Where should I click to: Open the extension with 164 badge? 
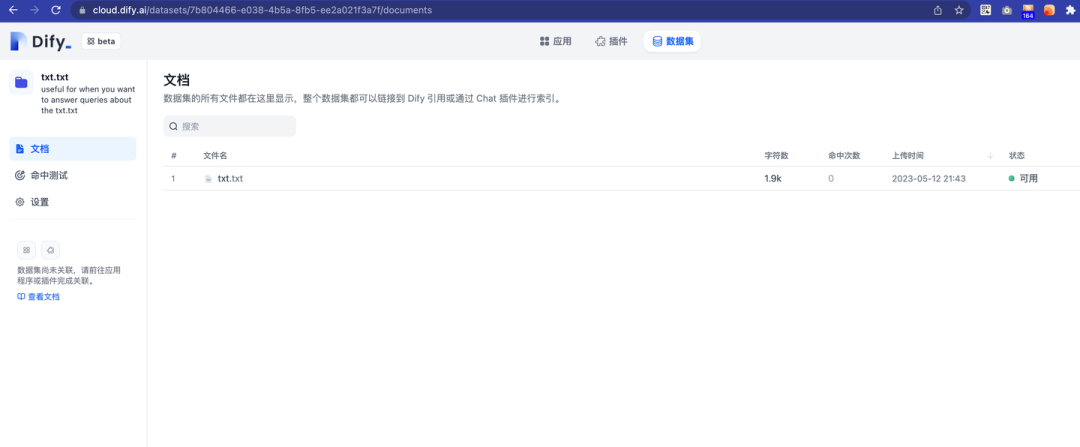point(1028,10)
